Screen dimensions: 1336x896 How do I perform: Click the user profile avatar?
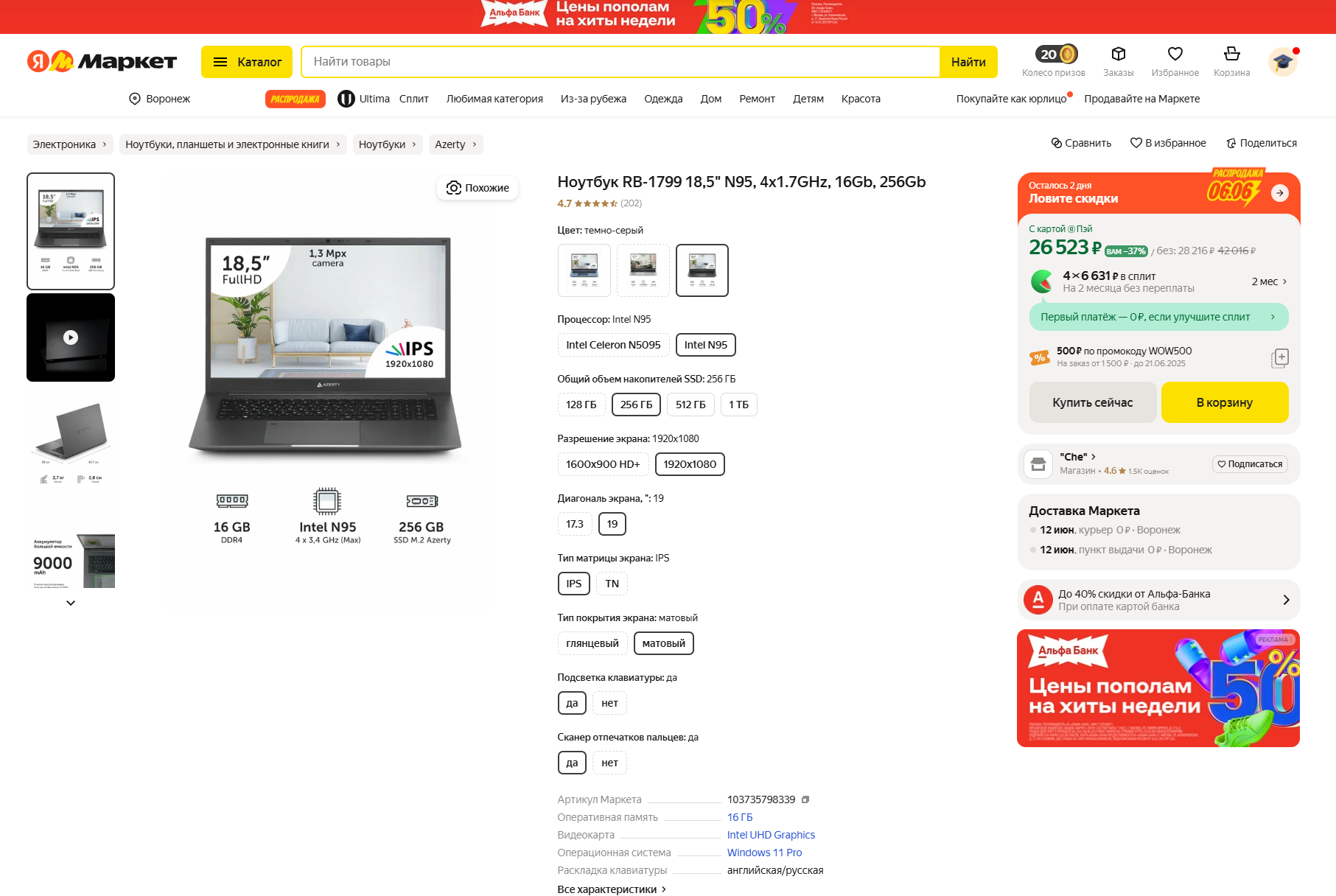[1282, 62]
